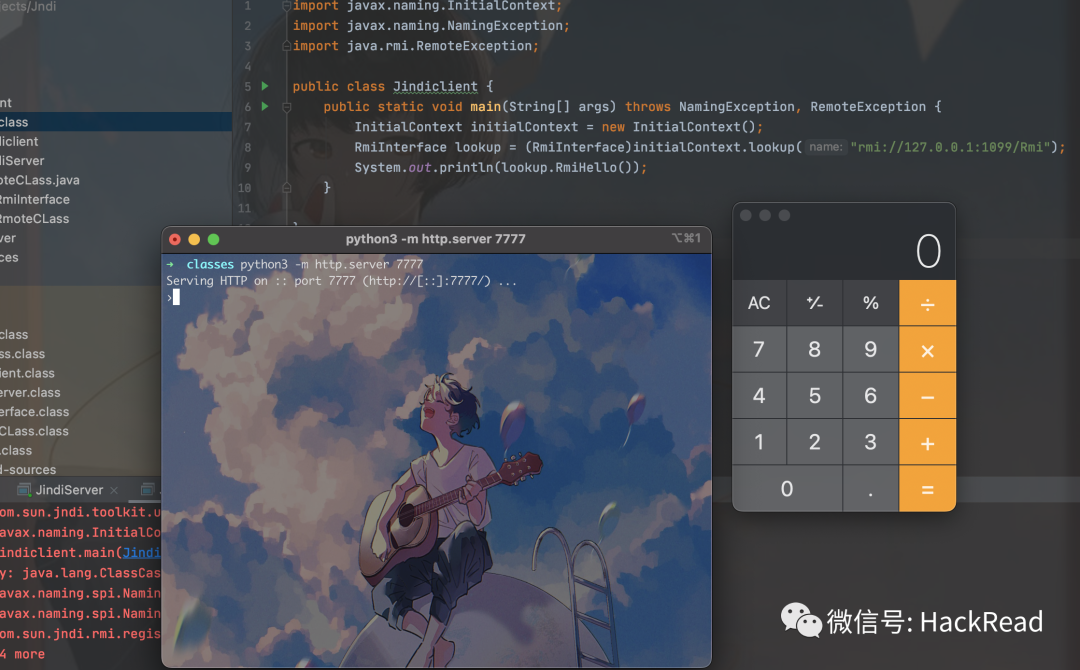Select CLass.class in the project tree

click(x=34, y=430)
